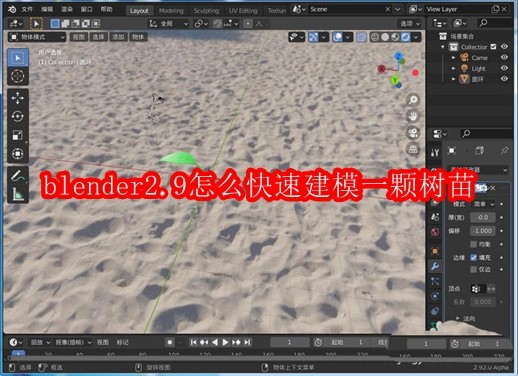Viewport: 518px width, 376px height.
Task: Enable the 均衡 even thickness checkbox
Action: click(473, 244)
